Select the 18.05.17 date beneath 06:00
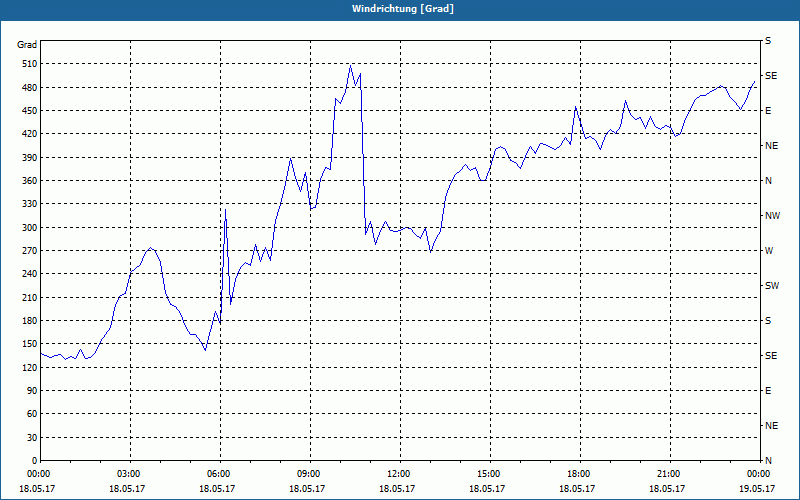Image resolution: width=800 pixels, height=500 pixels. pos(216,488)
